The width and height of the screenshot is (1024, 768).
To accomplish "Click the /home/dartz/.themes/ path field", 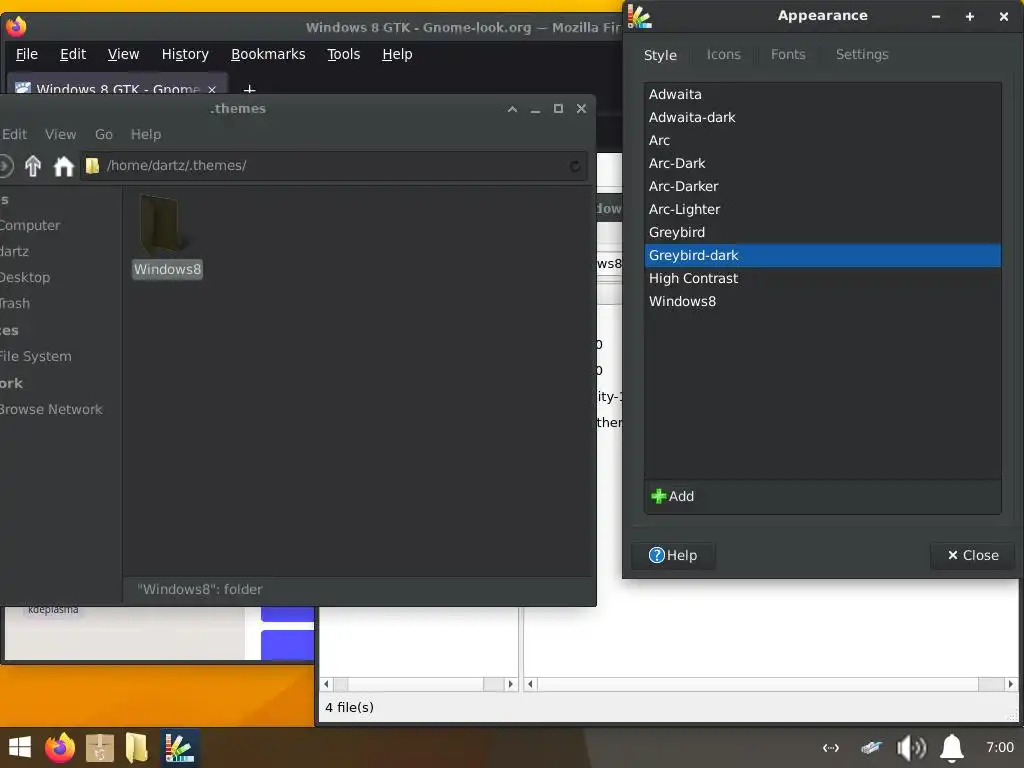I will (334, 166).
